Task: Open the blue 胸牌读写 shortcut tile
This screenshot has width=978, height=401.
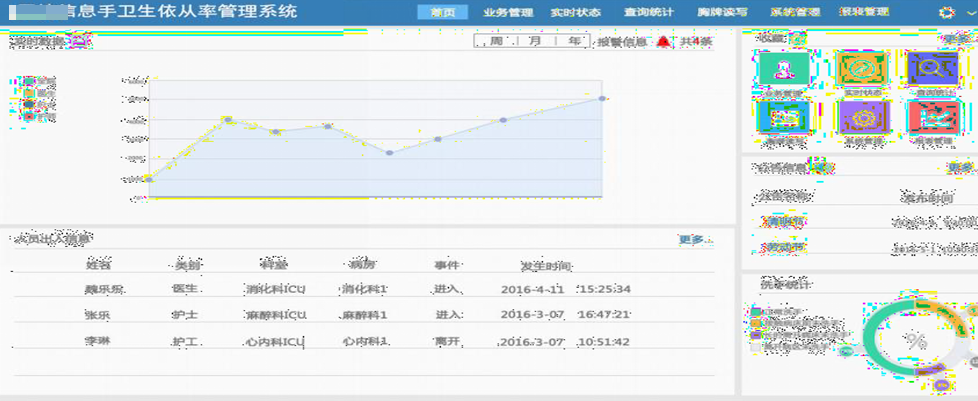Action: point(783,118)
